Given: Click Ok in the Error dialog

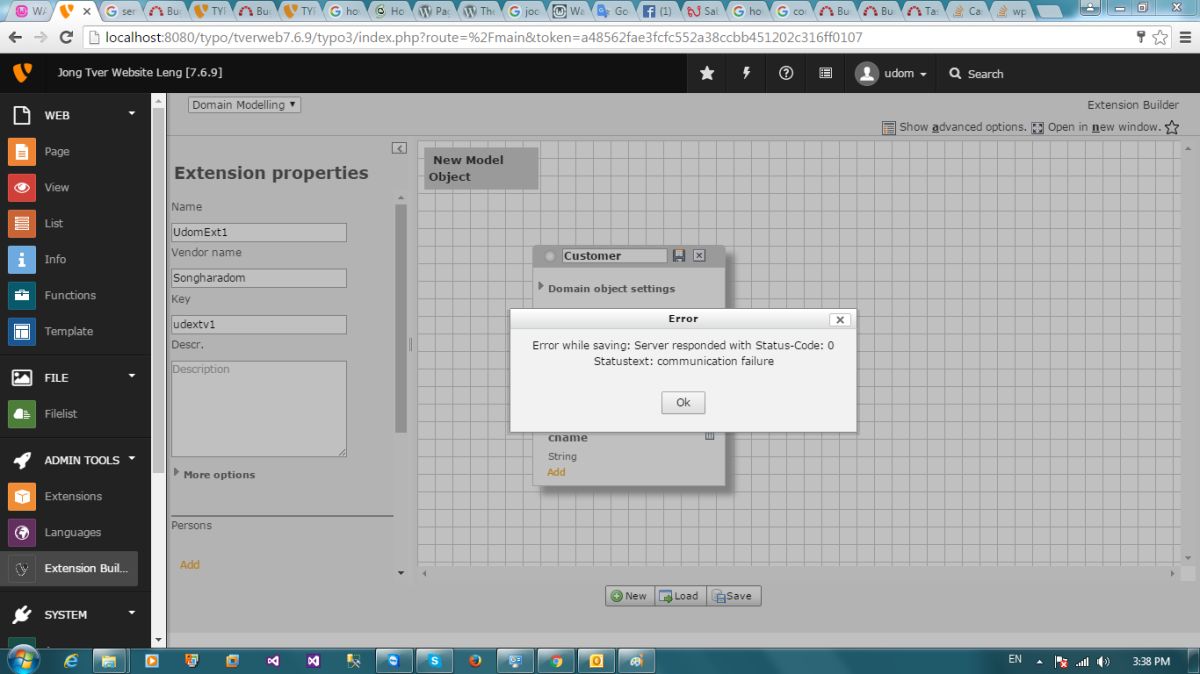Looking at the screenshot, I should pos(683,402).
